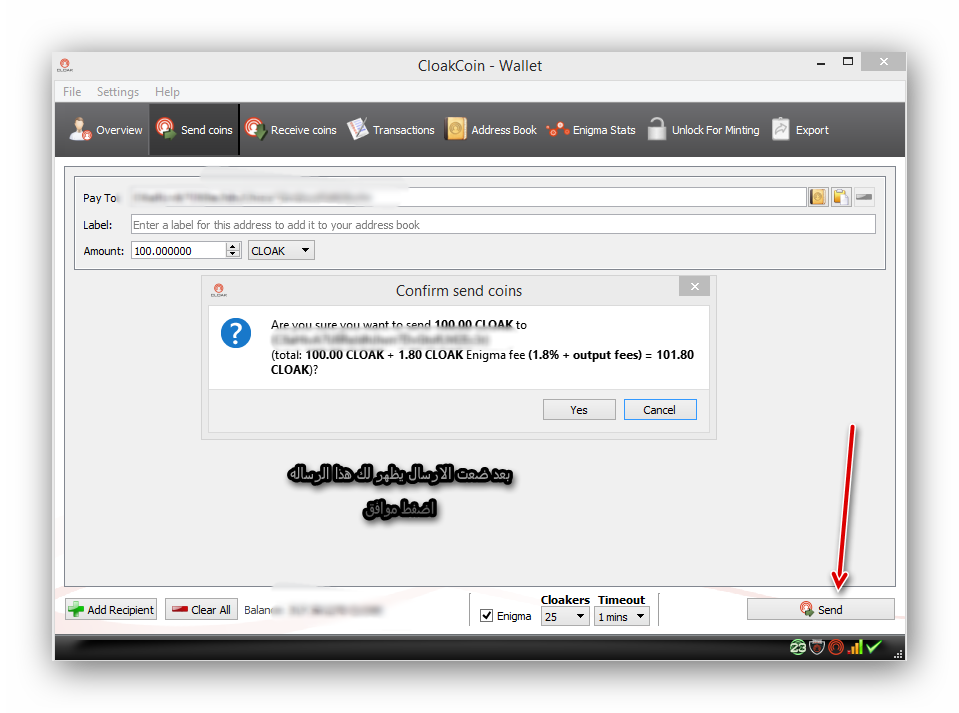Image resolution: width=959 pixels, height=713 pixels.
Task: Click the Pay To address field
Action: pos(468,197)
